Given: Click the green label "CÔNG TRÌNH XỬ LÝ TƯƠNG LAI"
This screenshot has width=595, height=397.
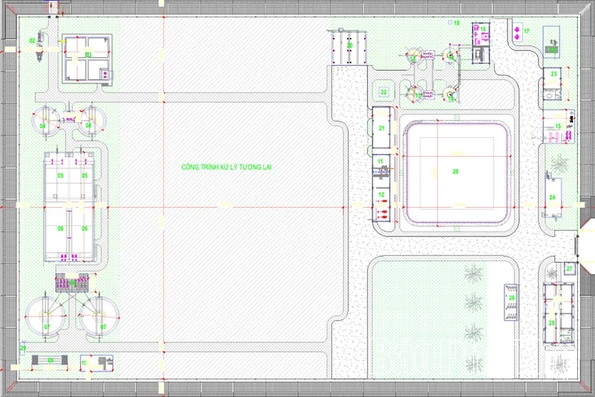Looking at the screenshot, I should pos(227,167).
